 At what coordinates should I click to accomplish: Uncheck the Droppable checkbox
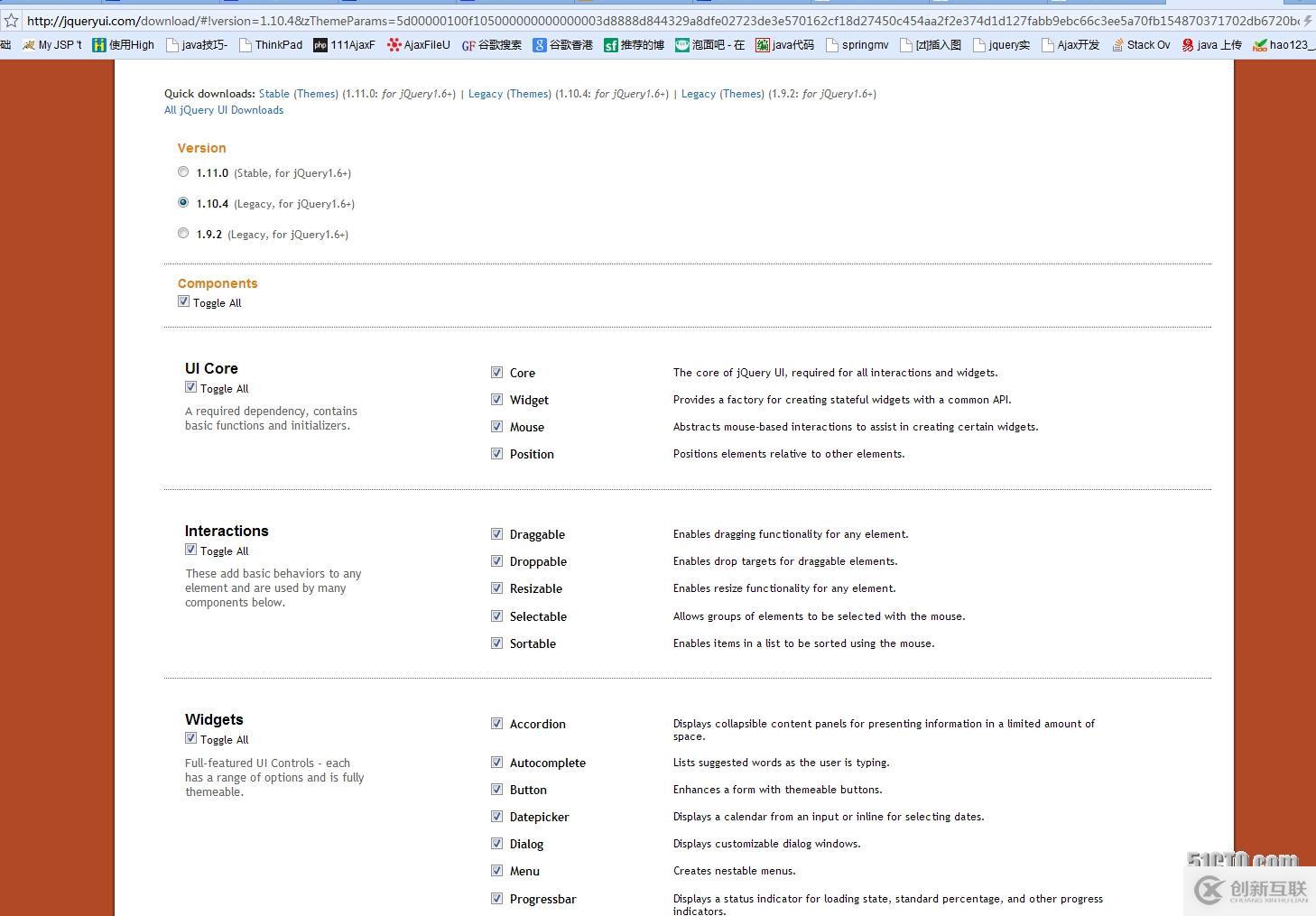pyautogui.click(x=496, y=560)
